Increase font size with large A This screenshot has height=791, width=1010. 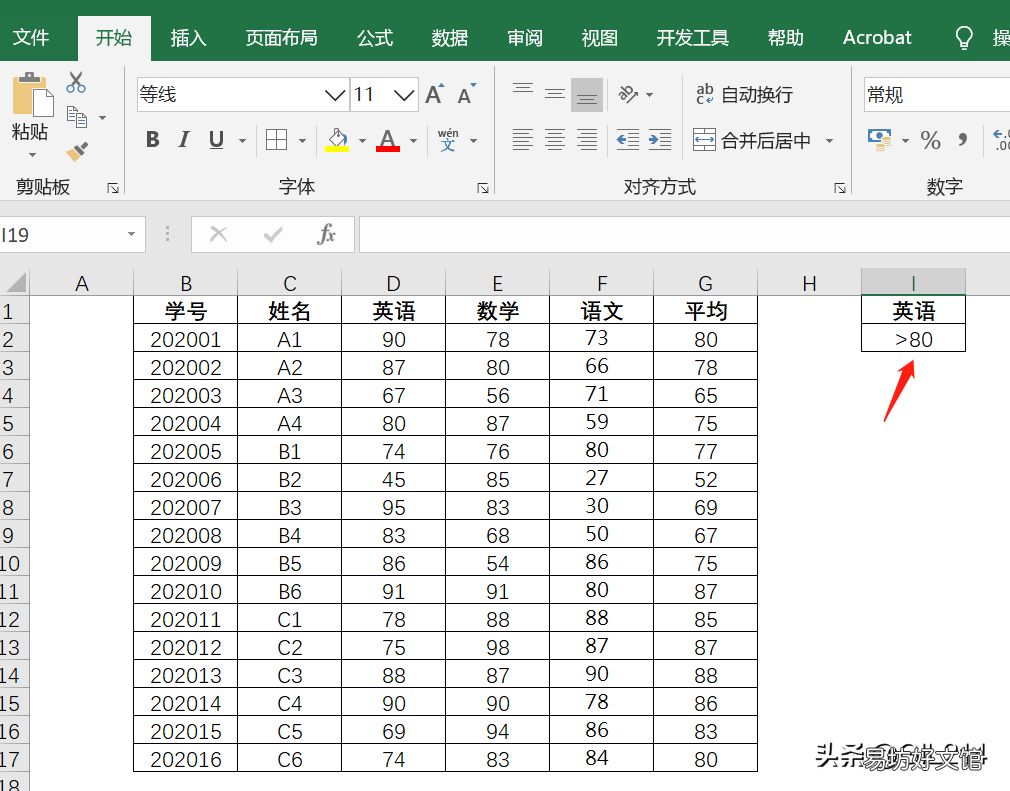(x=435, y=95)
